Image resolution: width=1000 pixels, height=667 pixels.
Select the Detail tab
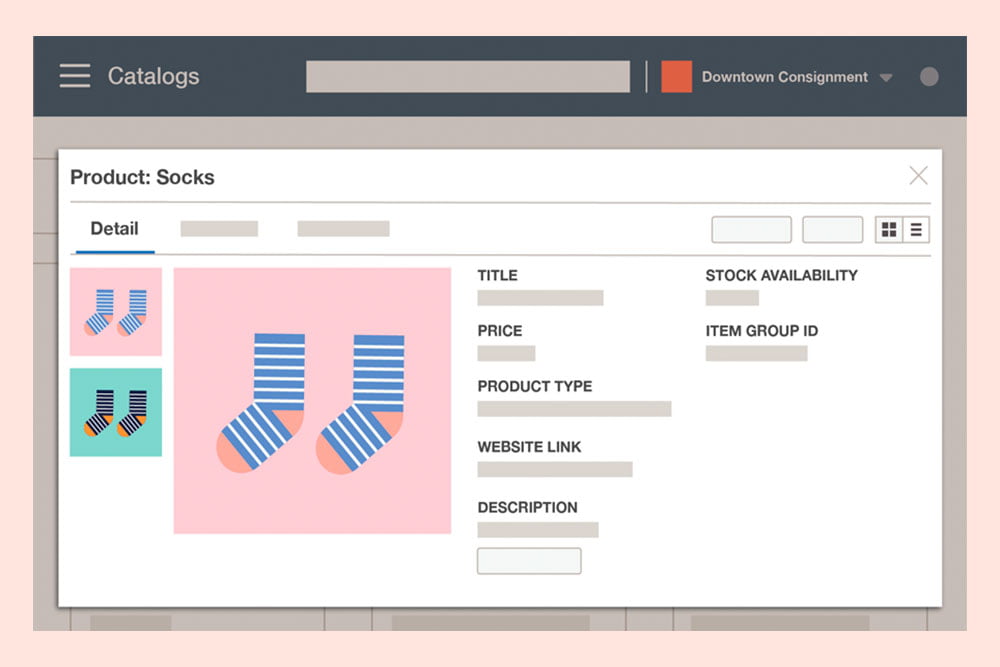click(113, 229)
